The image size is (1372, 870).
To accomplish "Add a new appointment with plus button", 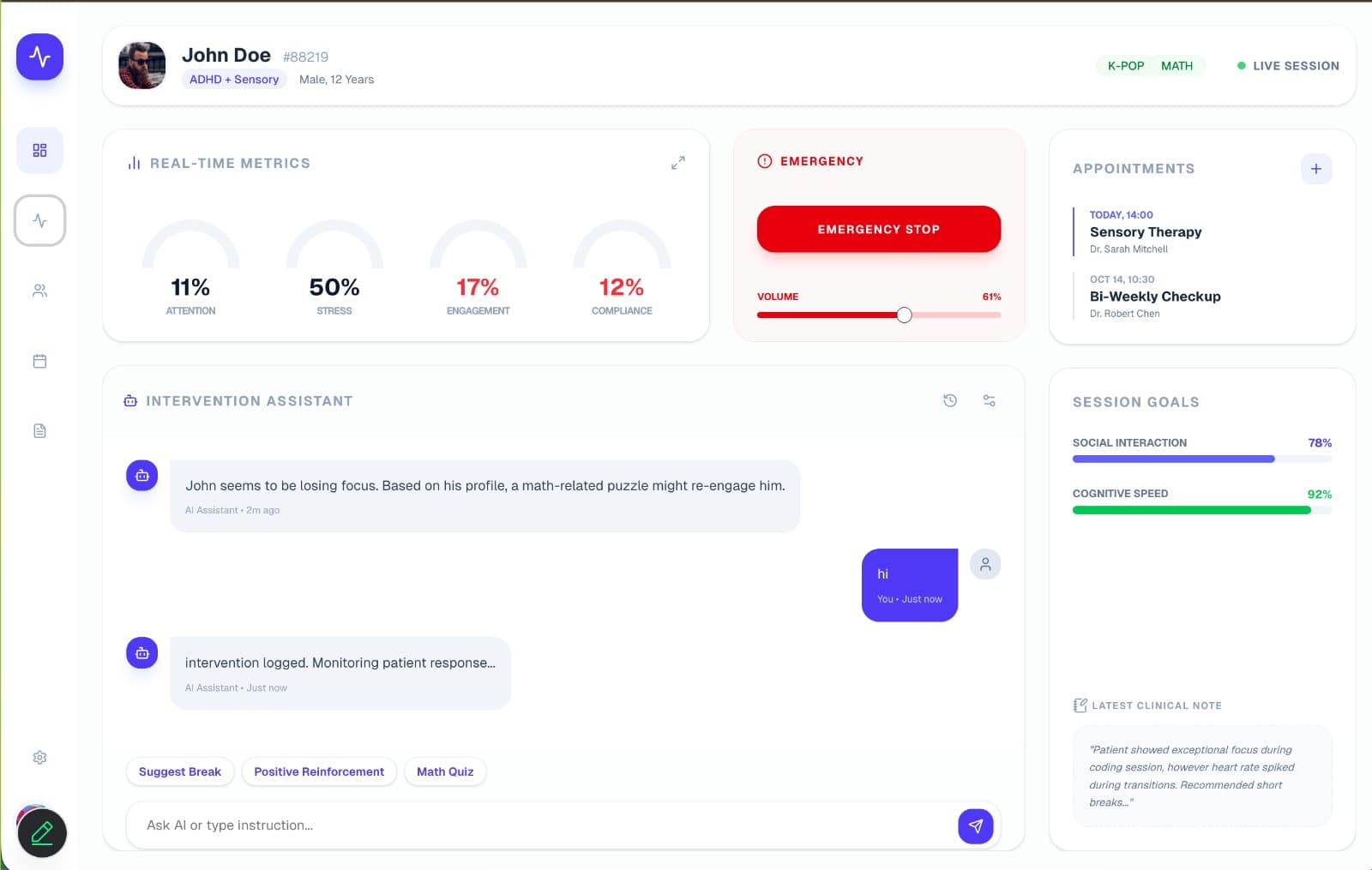I will point(1315,169).
